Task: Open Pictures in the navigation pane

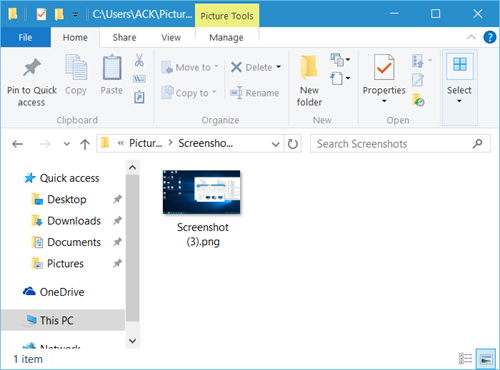Action: [57, 263]
